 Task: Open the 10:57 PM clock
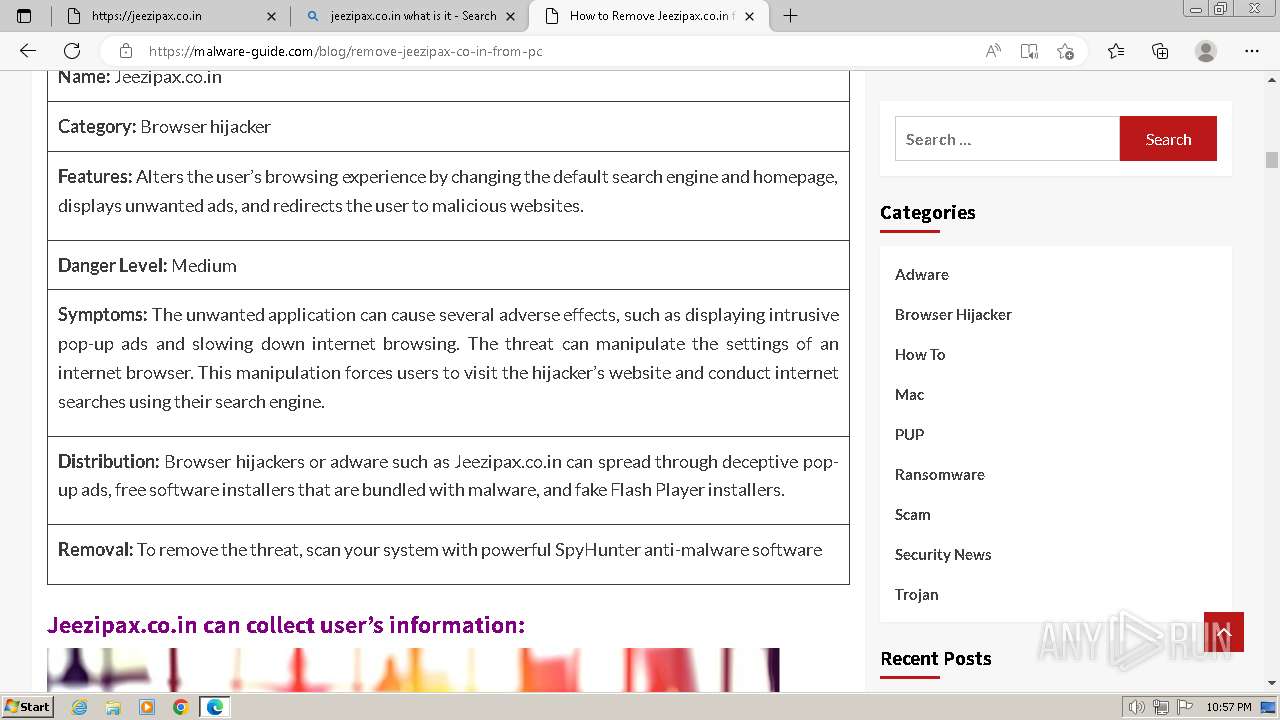[1229, 707]
